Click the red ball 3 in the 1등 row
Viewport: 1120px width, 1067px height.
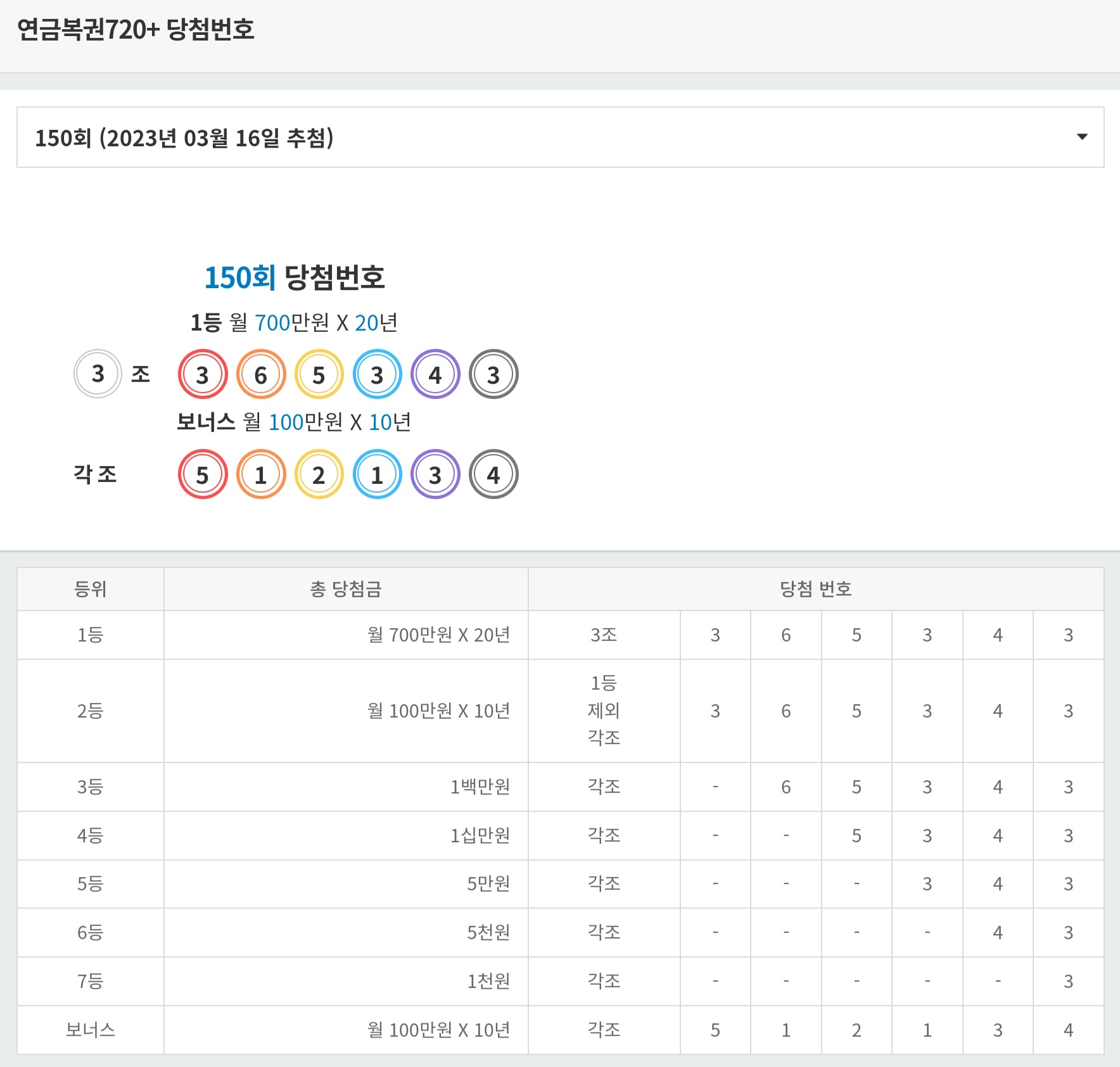tap(203, 374)
